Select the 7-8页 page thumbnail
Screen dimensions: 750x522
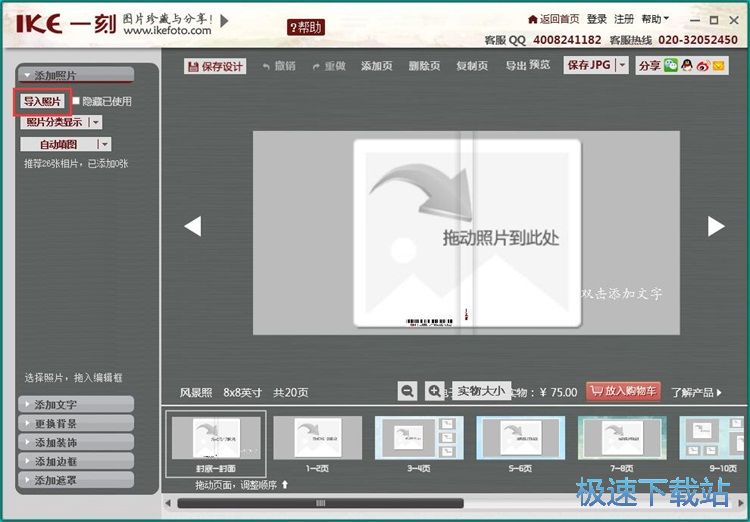[622, 444]
